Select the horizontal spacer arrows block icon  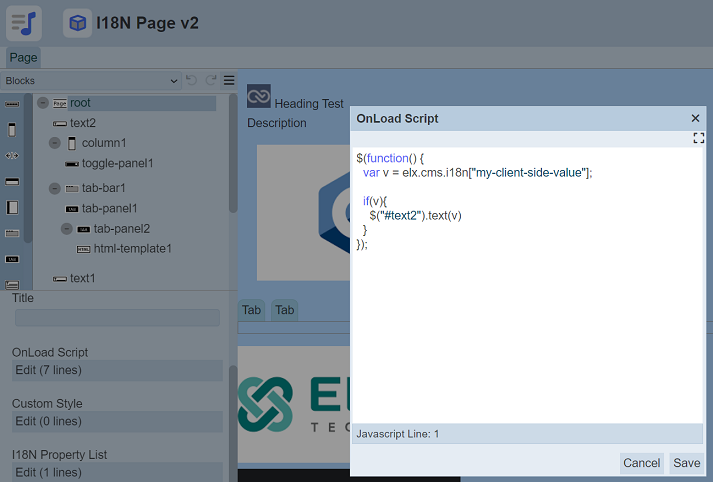(x=12, y=155)
